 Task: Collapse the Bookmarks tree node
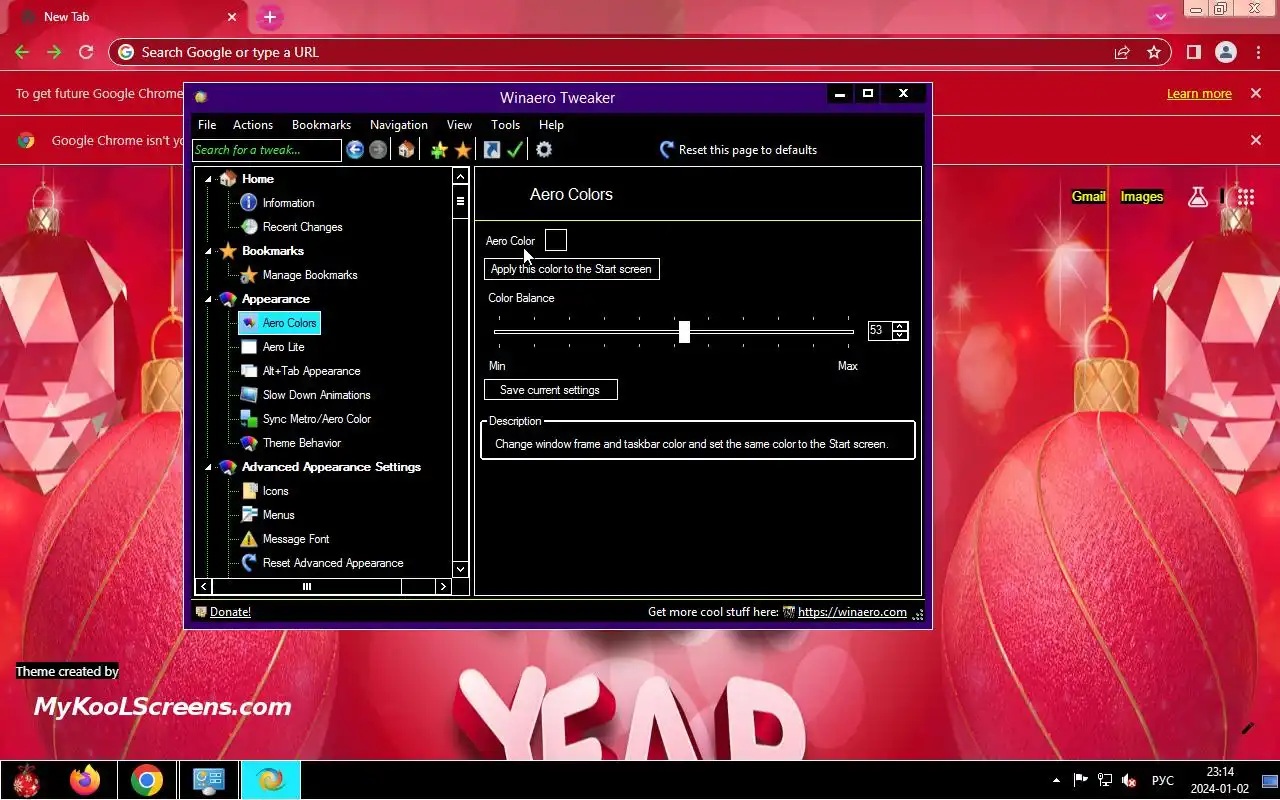tap(209, 251)
